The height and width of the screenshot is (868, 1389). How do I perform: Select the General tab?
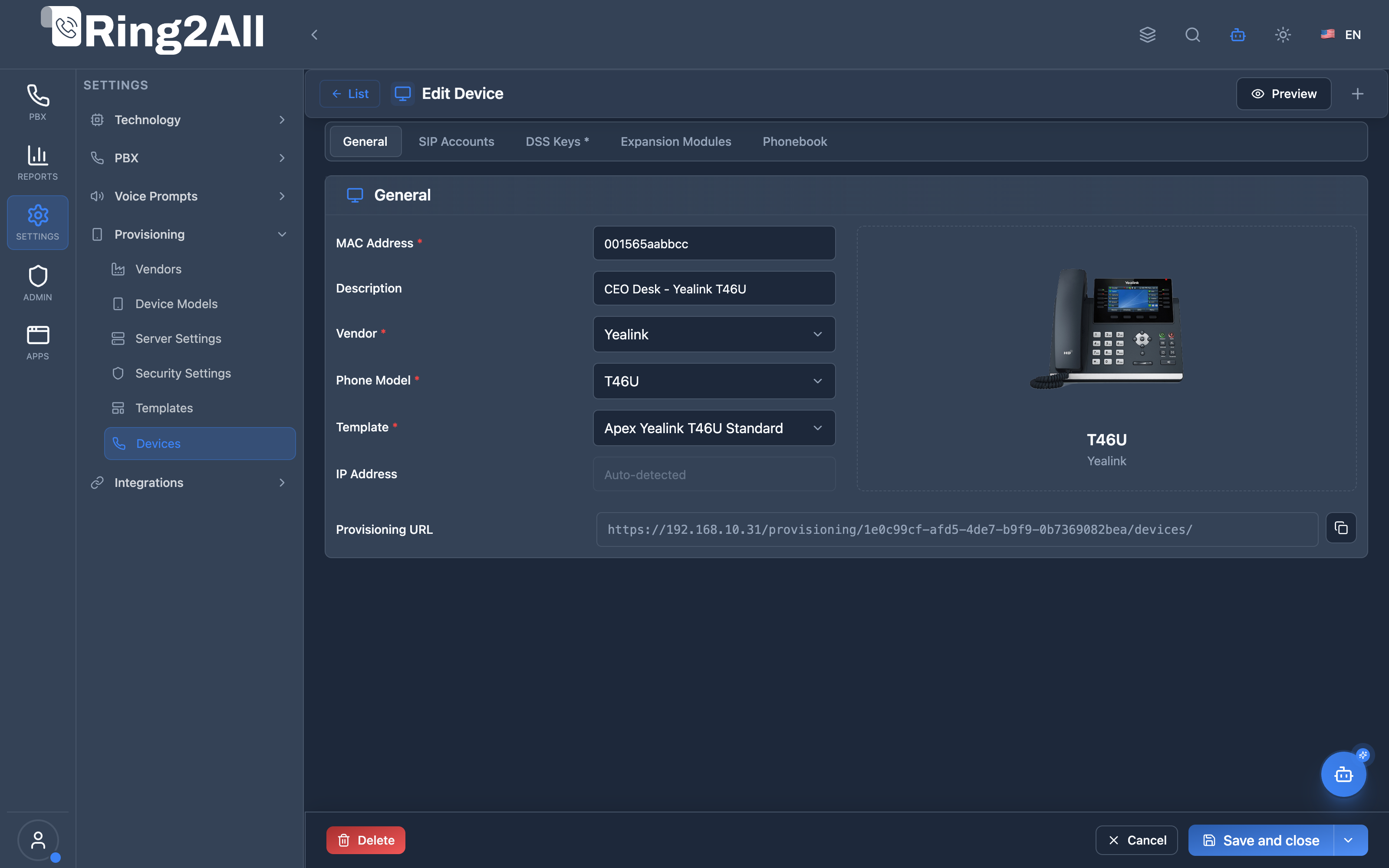365,142
